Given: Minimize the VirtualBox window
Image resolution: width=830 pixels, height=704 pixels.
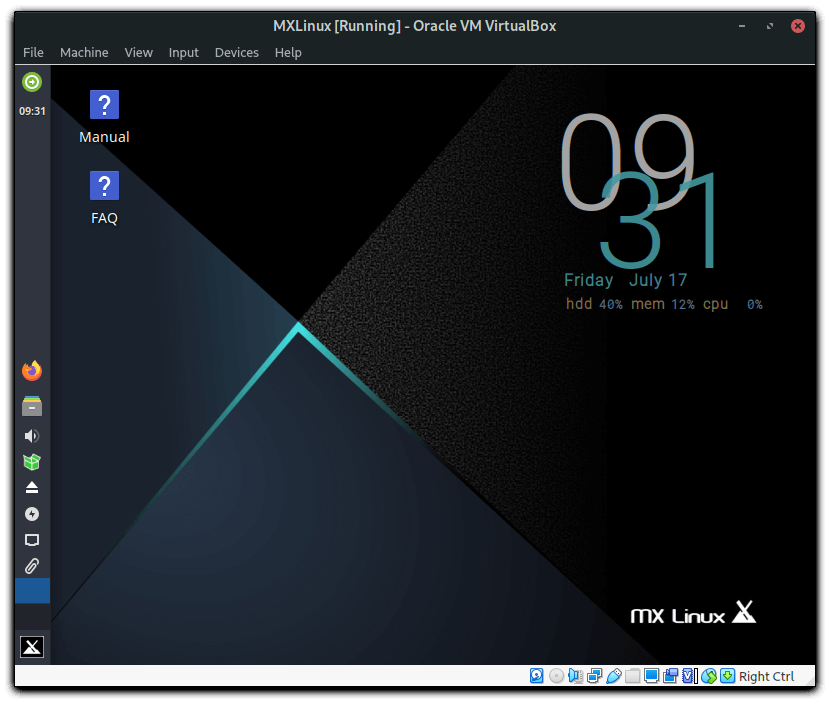Looking at the screenshot, I should pyautogui.click(x=742, y=25).
